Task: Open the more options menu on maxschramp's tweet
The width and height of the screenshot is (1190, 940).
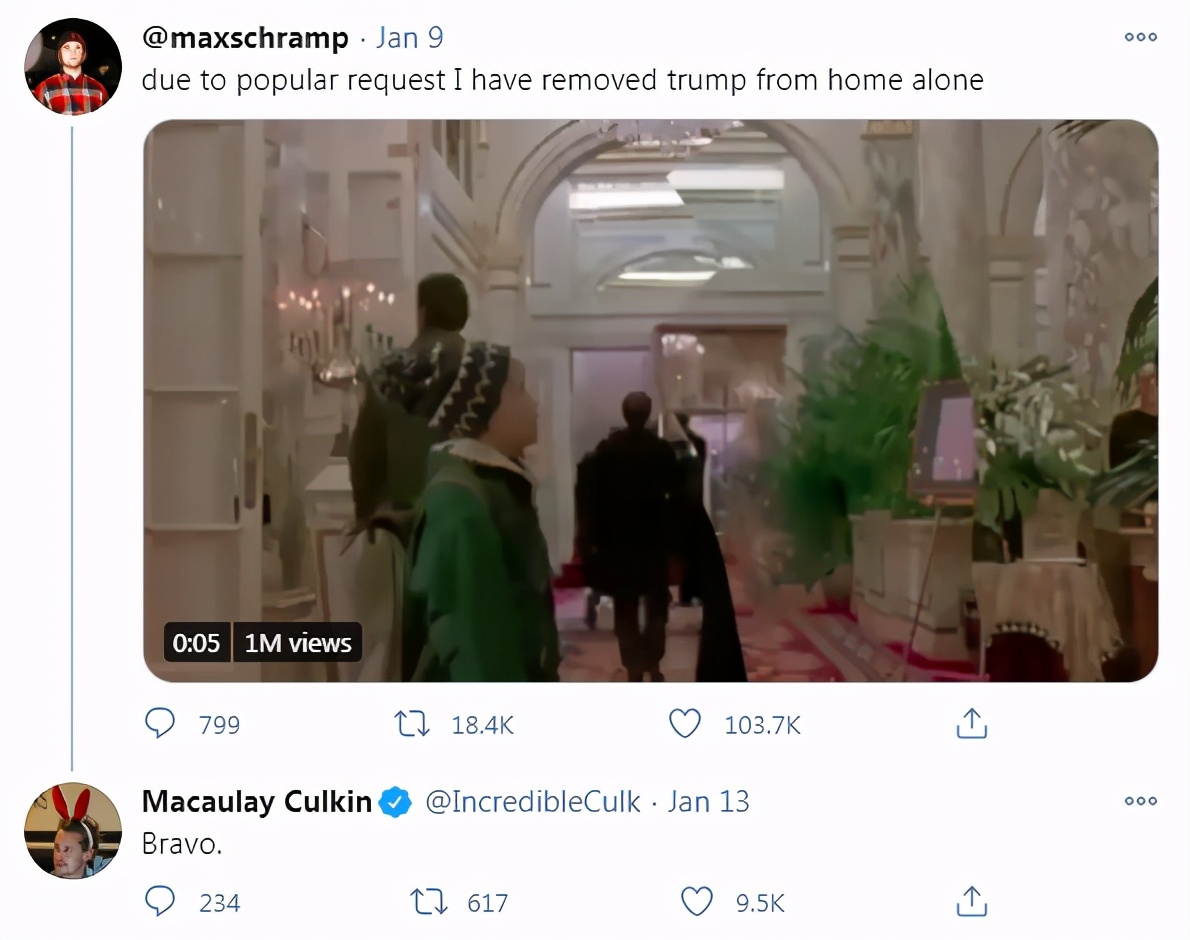Action: (1141, 37)
